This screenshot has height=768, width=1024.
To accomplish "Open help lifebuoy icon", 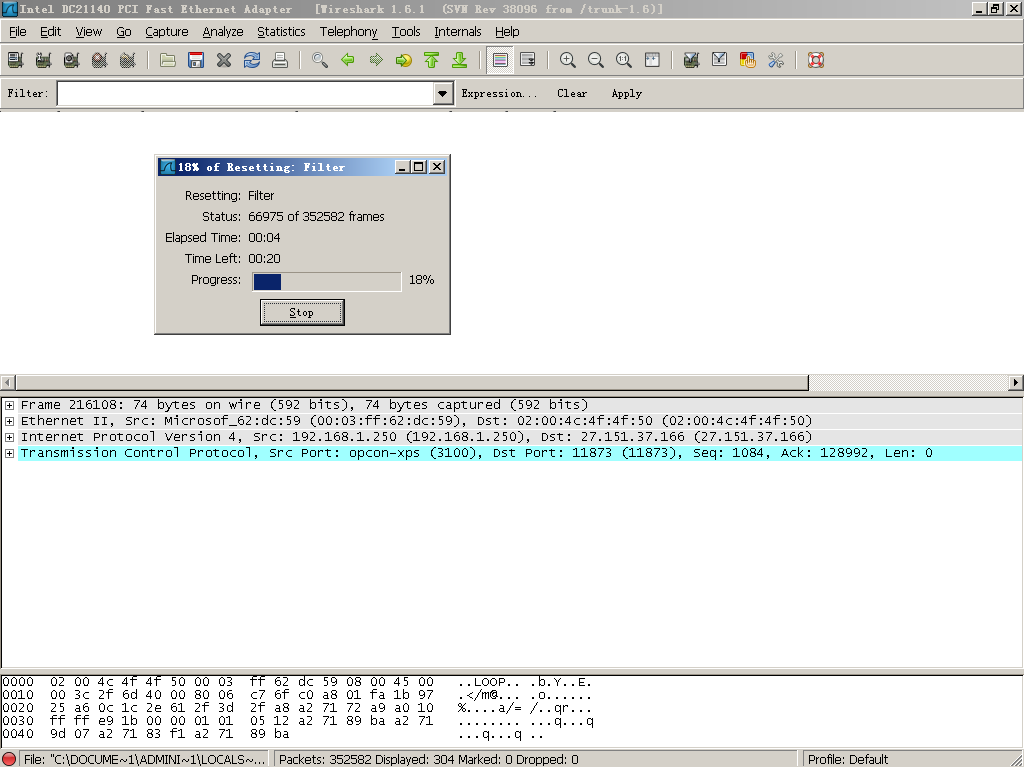I will [816, 60].
